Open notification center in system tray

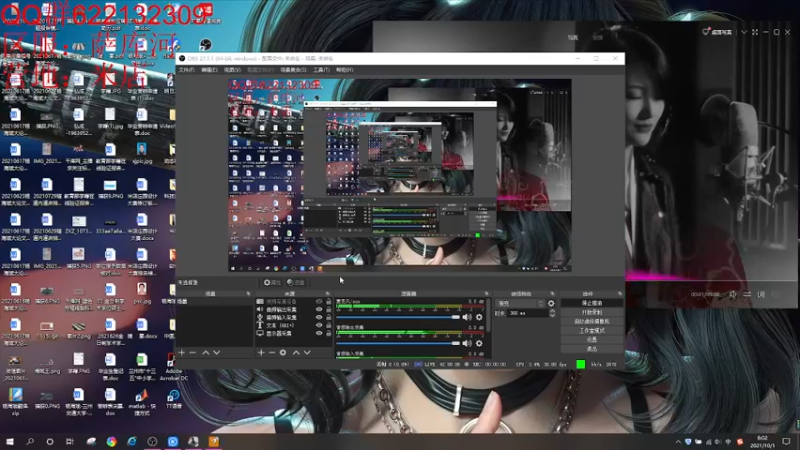coord(786,441)
